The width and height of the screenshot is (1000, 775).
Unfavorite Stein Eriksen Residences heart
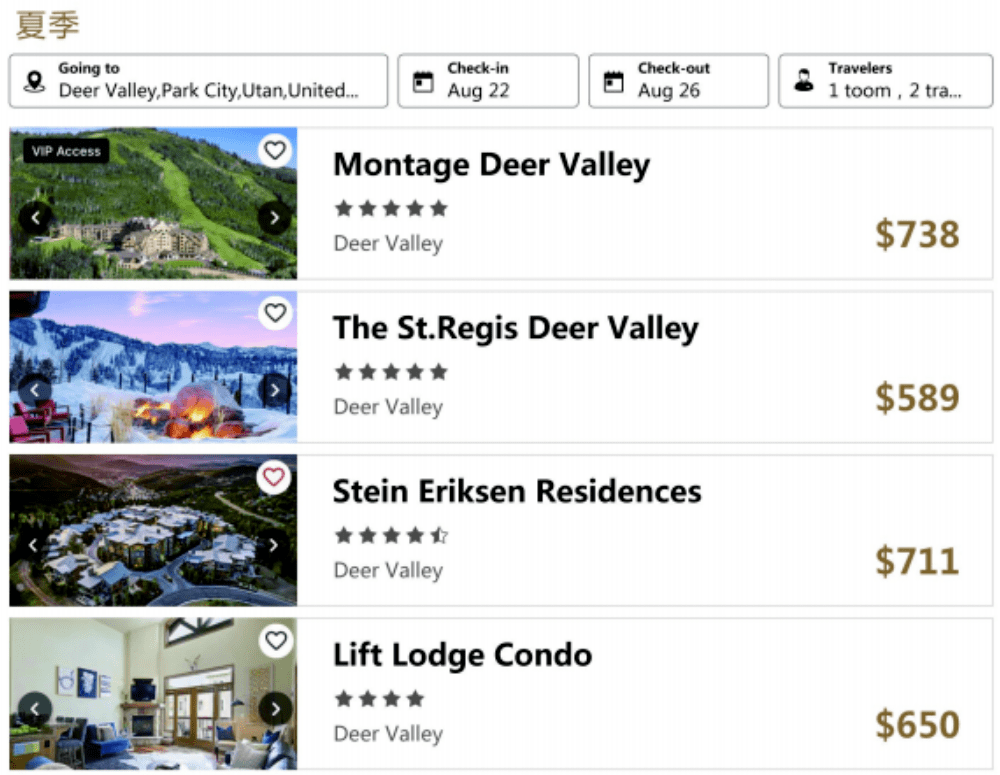[275, 477]
